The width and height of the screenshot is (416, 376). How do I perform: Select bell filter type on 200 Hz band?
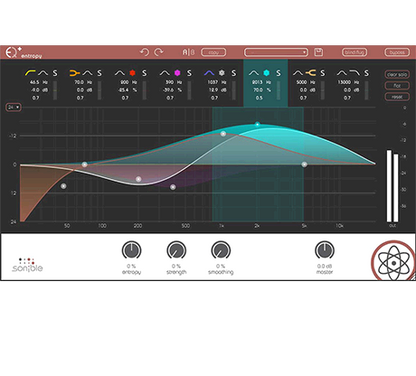(x=120, y=73)
